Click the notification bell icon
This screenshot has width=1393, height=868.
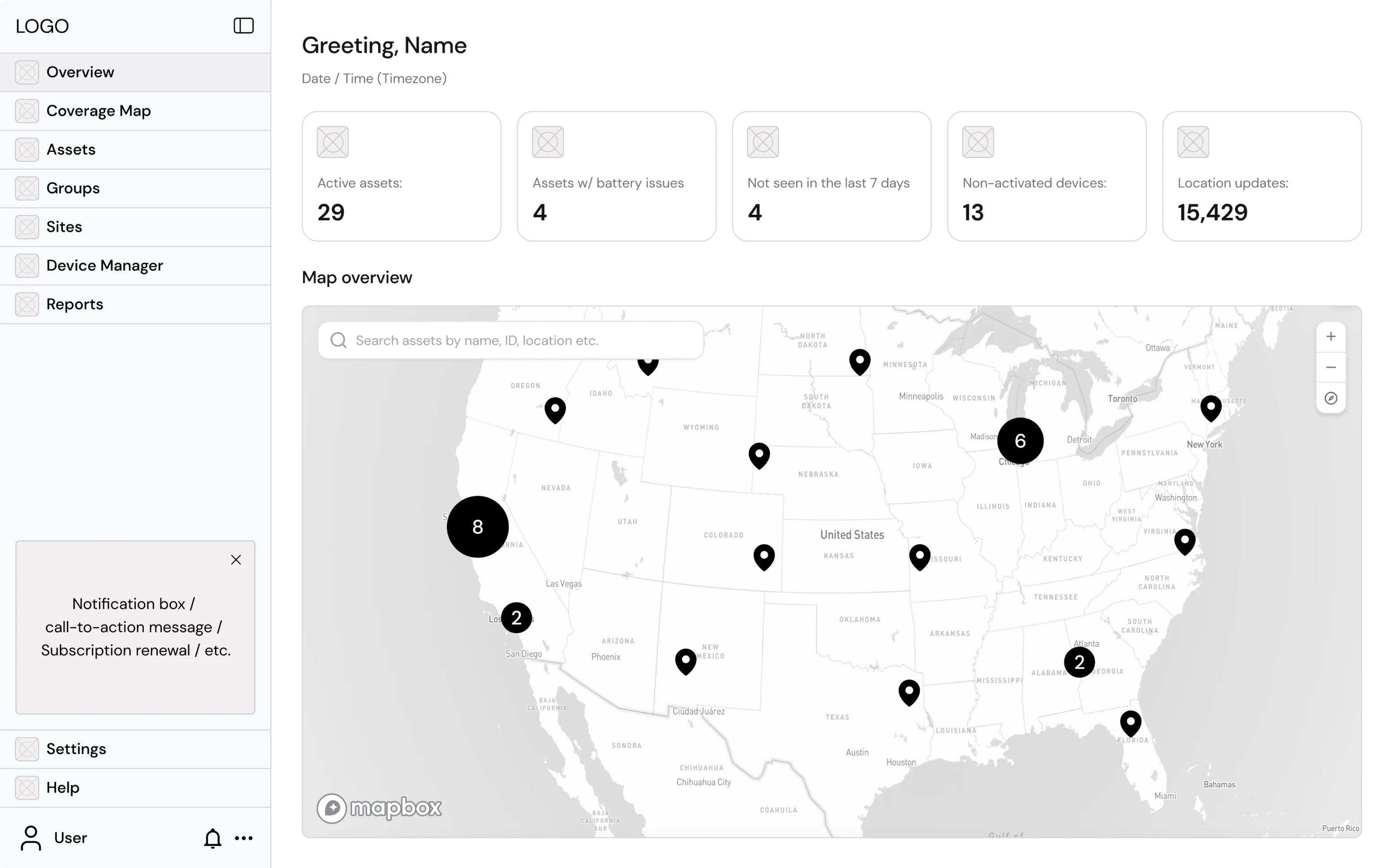pos(213,837)
